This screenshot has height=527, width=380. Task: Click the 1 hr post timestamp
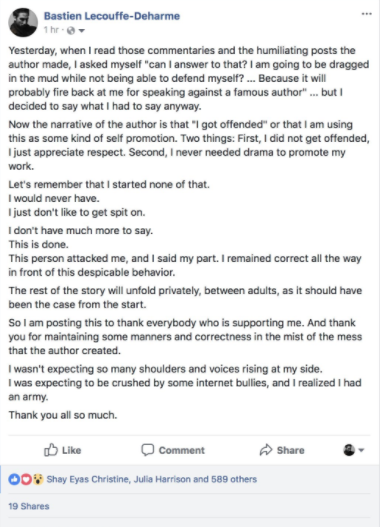tap(51, 30)
